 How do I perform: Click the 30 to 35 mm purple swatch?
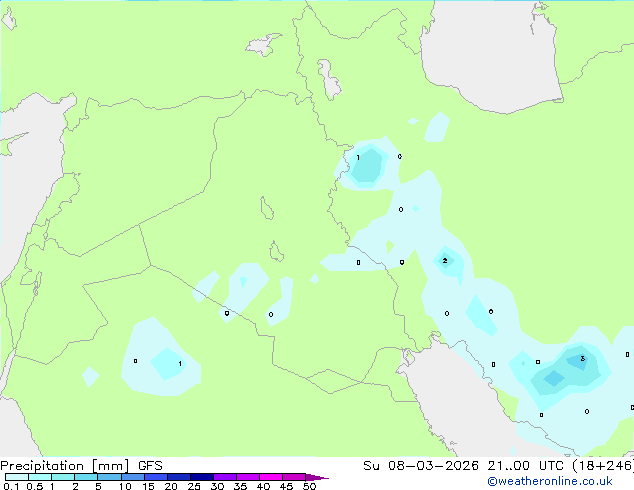225,477
